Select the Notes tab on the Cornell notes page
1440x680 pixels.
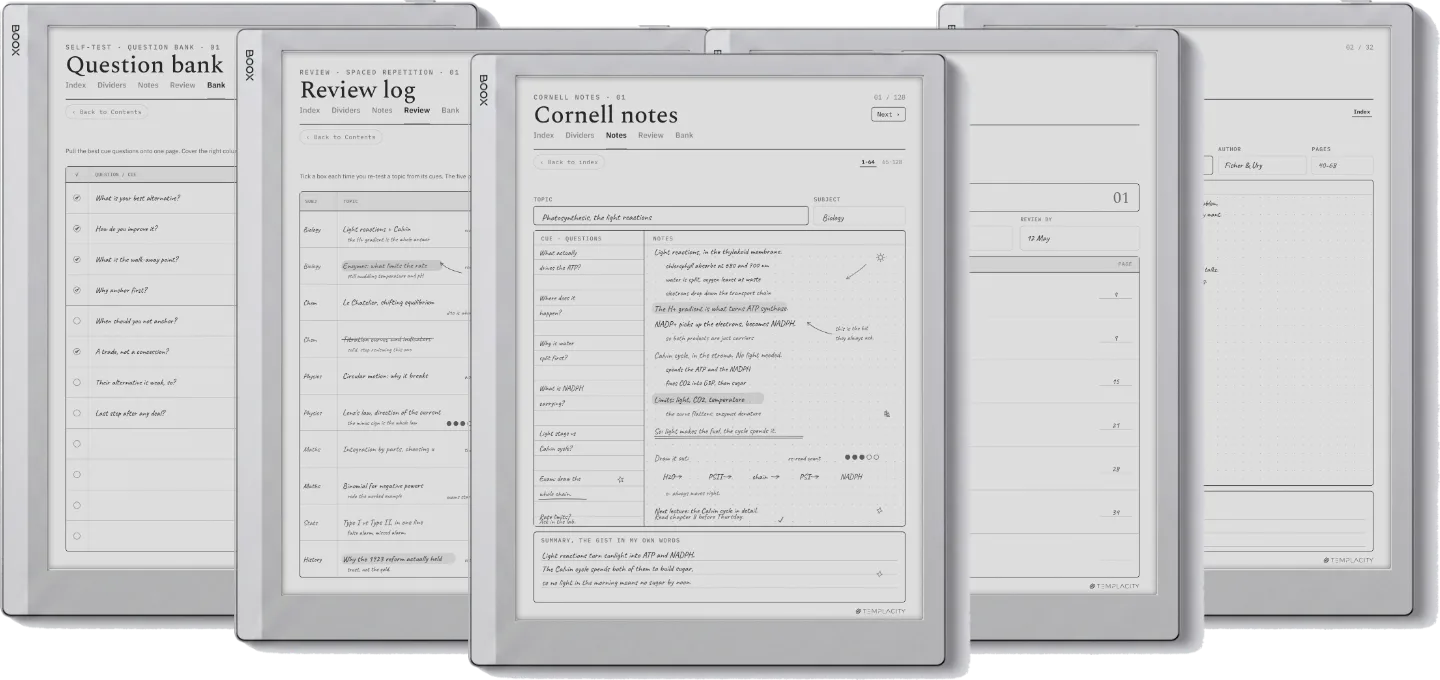[616, 135]
